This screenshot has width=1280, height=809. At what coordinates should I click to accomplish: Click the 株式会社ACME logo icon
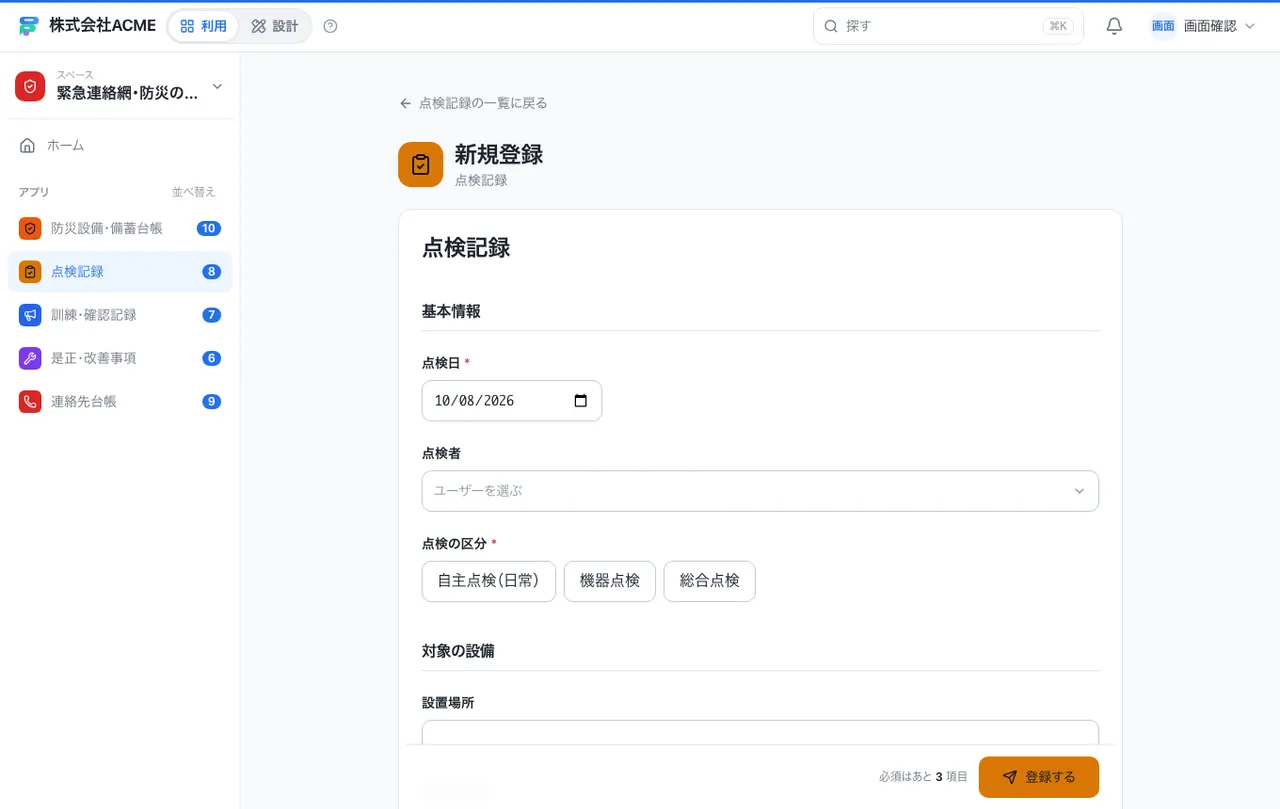pyautogui.click(x=28, y=26)
